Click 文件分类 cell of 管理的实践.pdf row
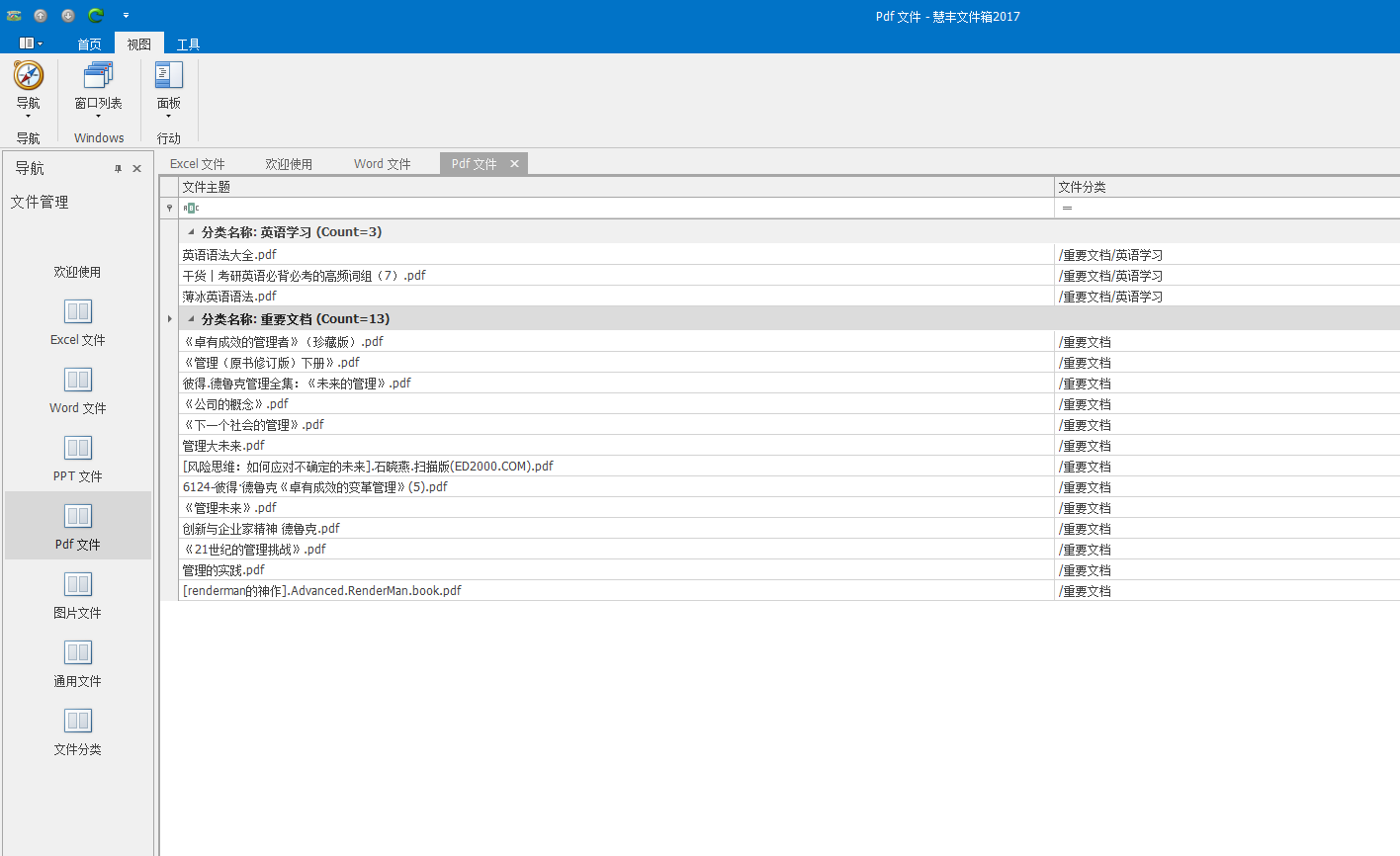Screen dimensions: 1400x856 [x=1227, y=569]
